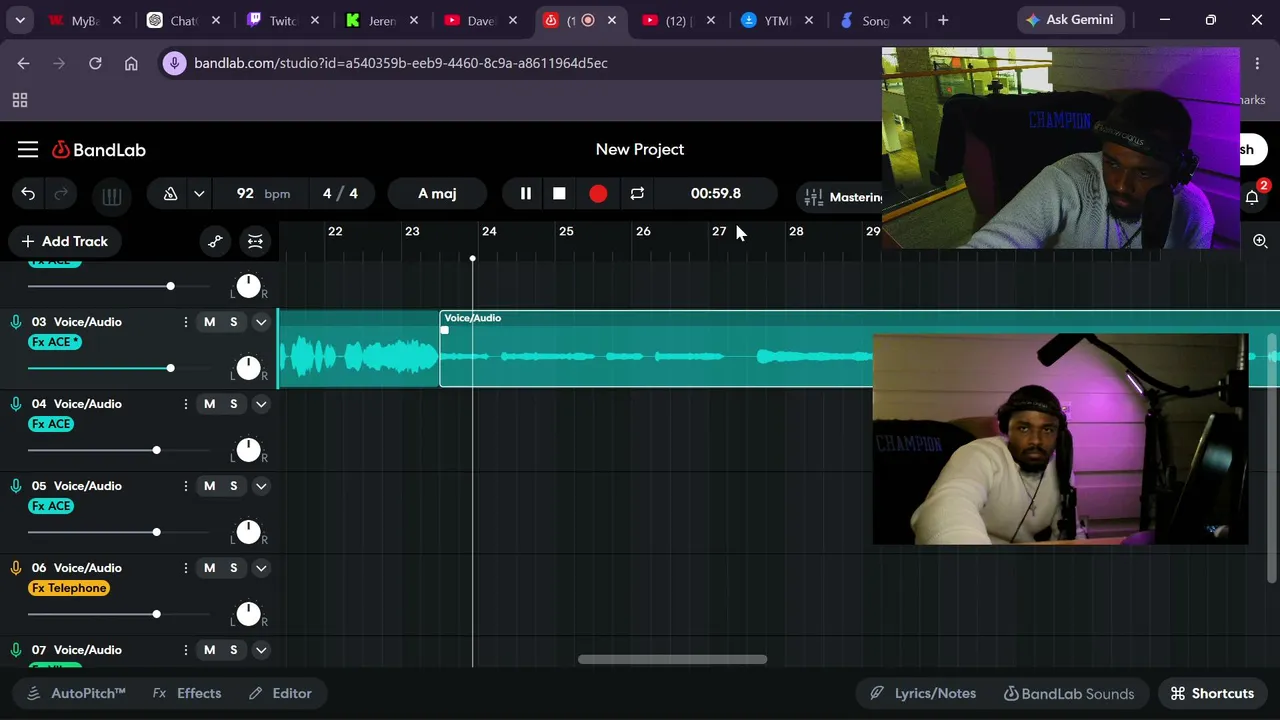
Task: Click Ask Gemini in Chrome
Action: tap(1070, 20)
